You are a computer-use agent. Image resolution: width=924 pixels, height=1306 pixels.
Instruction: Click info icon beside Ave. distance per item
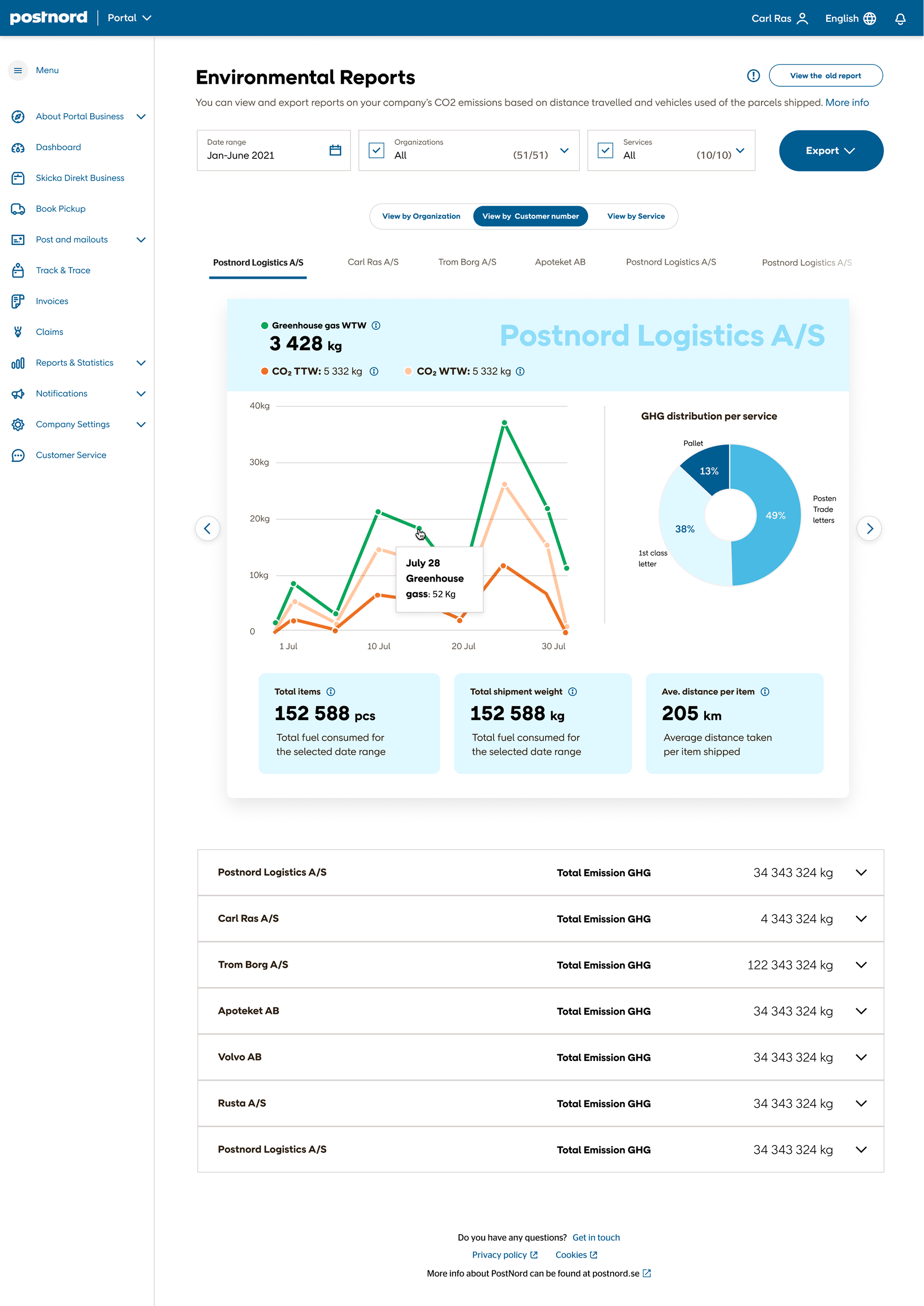pyautogui.click(x=765, y=692)
